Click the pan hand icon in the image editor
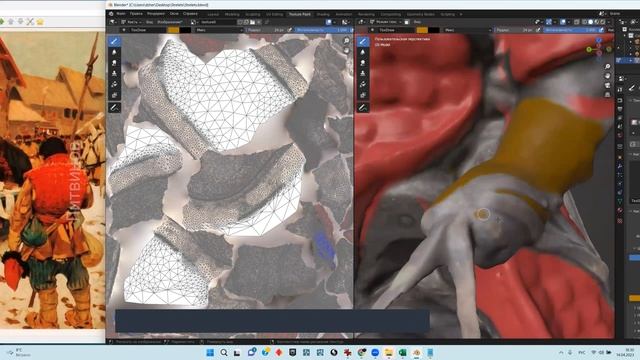Screen dimensions: 640x360 click(x=347, y=51)
